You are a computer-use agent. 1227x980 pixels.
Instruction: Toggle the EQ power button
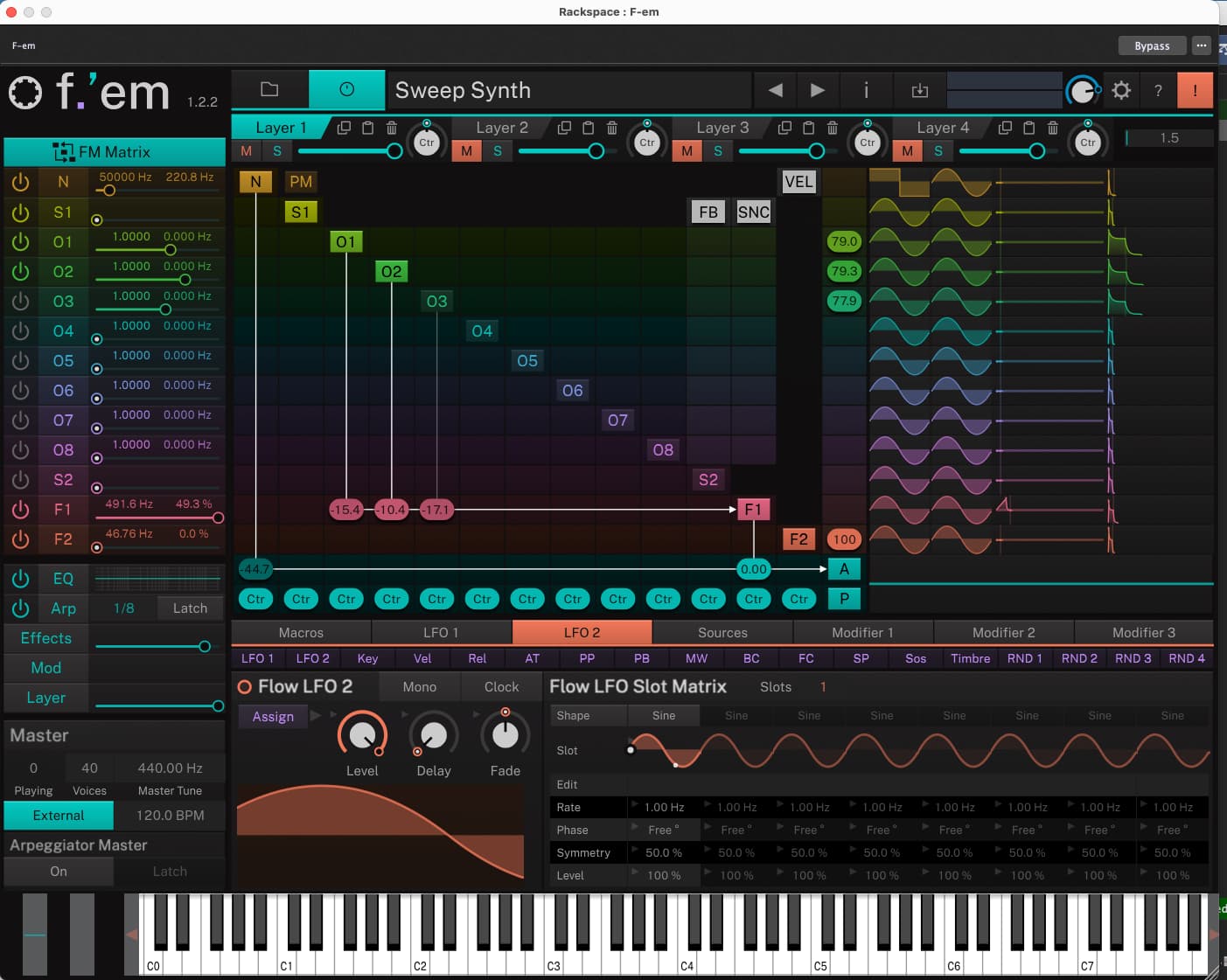[x=21, y=578]
